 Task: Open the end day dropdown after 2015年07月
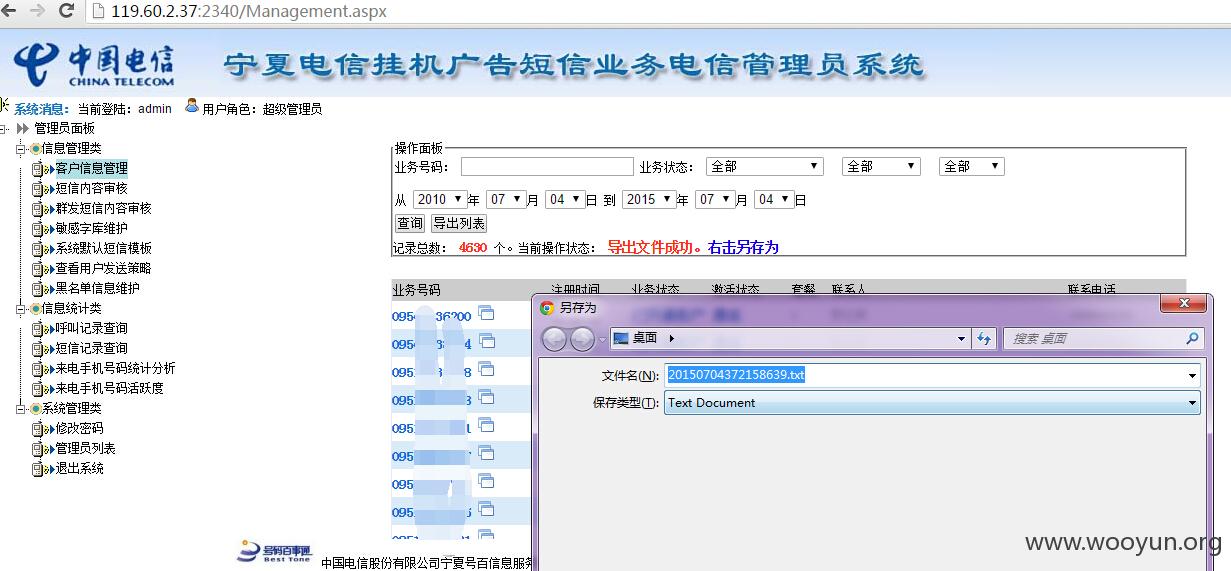pos(774,199)
